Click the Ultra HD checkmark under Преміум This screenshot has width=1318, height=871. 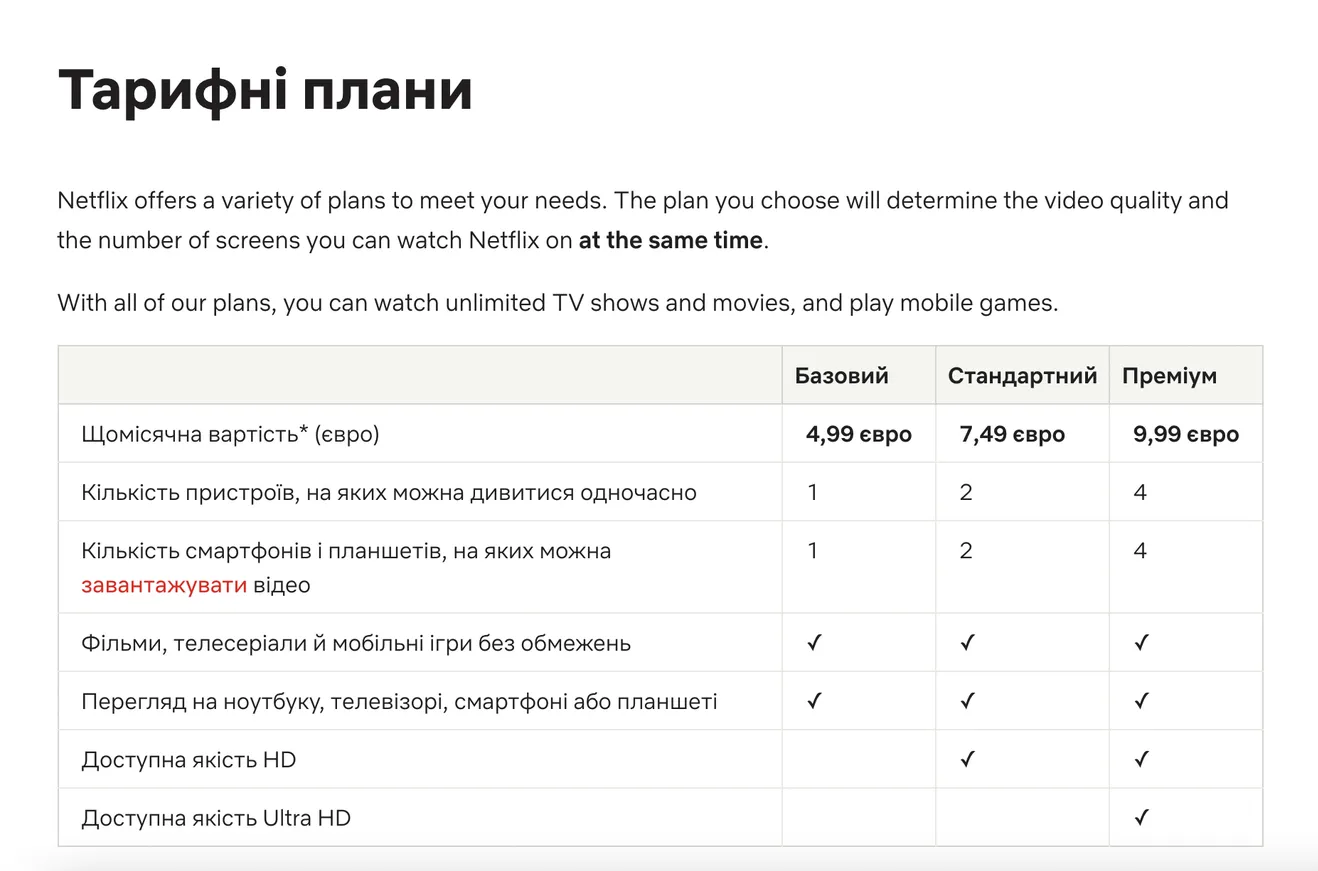click(x=1141, y=818)
